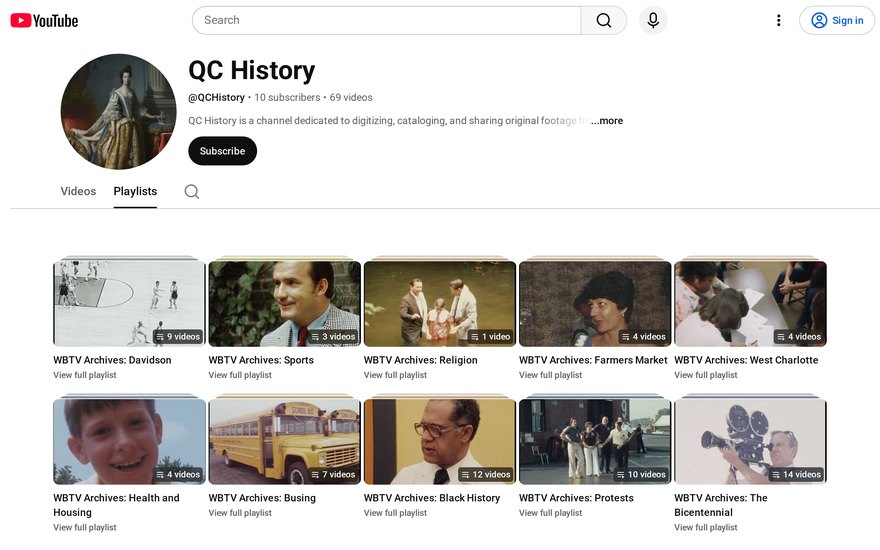View full playlist under Religion
Viewport: 880px width, 550px height.
395,375
